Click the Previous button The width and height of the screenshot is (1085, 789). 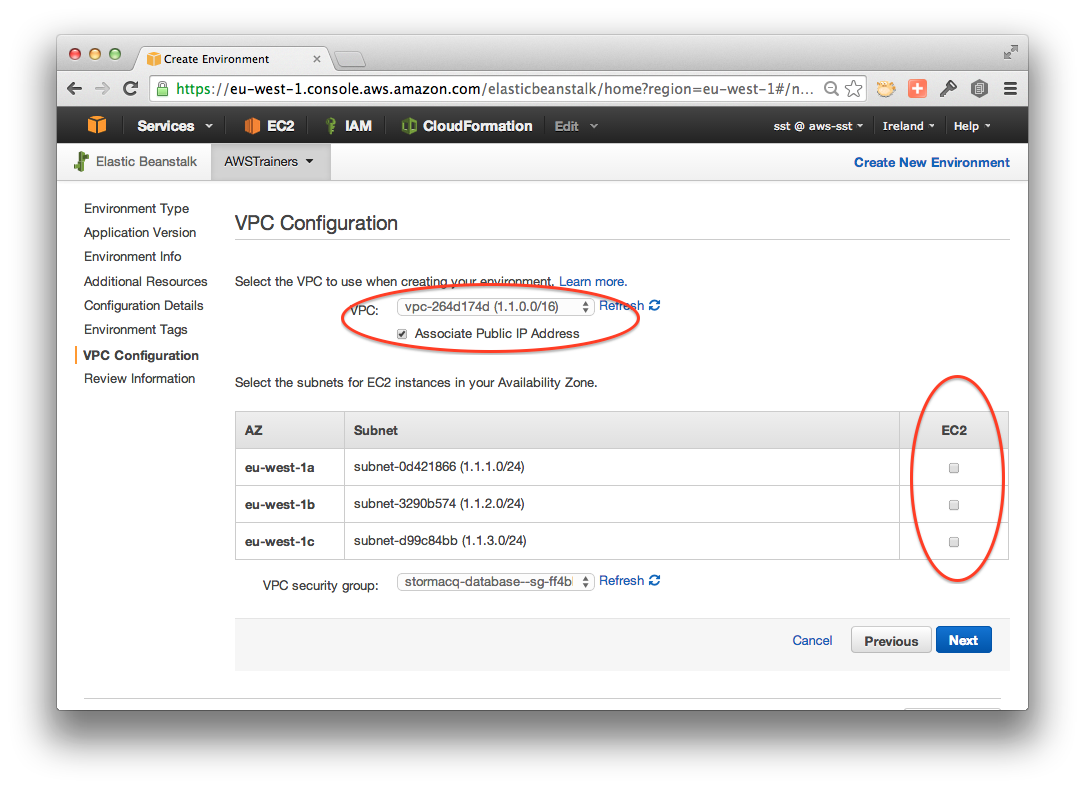(891, 640)
